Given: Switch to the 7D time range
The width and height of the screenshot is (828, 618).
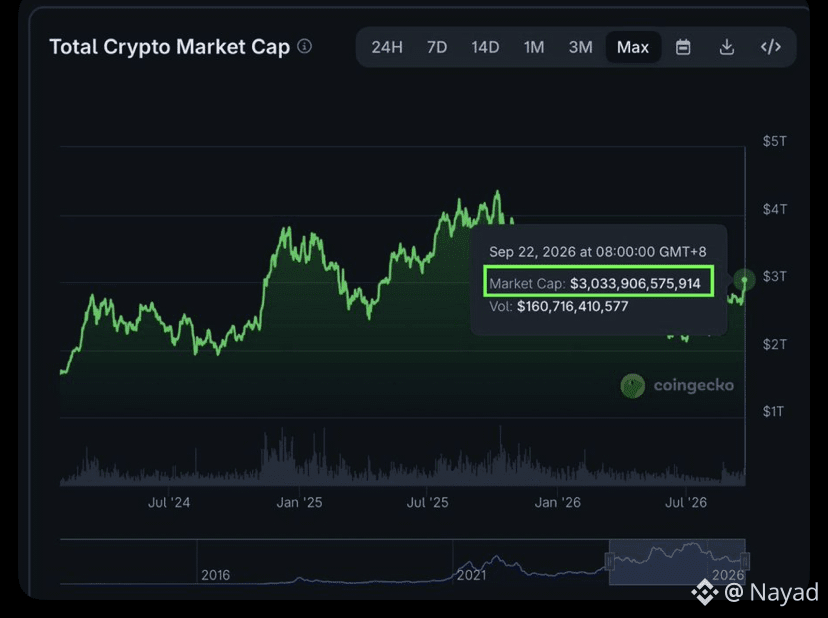Looking at the screenshot, I should pyautogui.click(x=437, y=48).
